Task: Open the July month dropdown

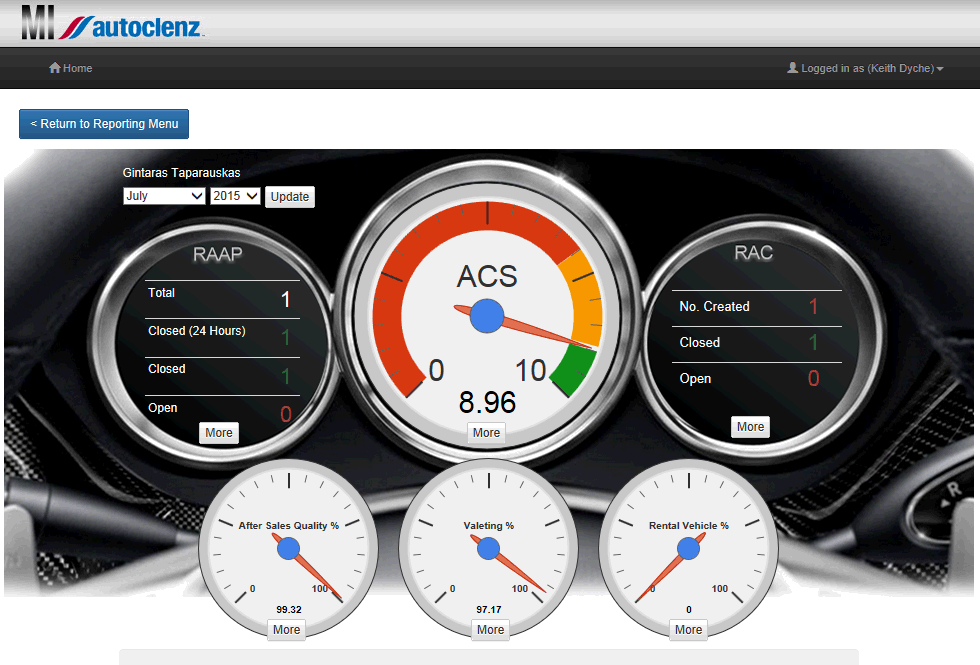Action: [164, 196]
